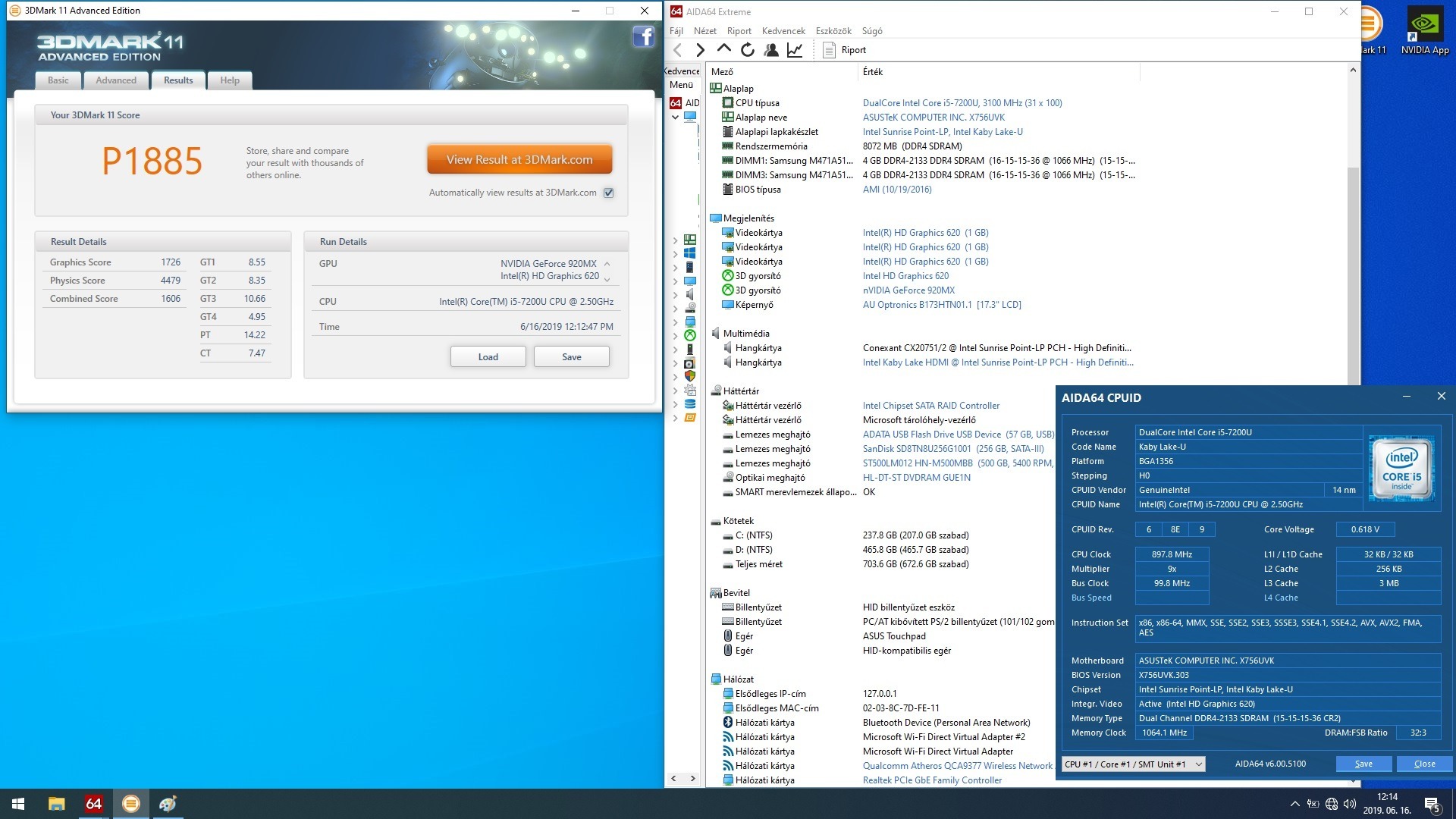Viewport: 1456px width, 819px height.
Task: Switch to the Advanced tab in 3DMark
Action: click(x=116, y=80)
